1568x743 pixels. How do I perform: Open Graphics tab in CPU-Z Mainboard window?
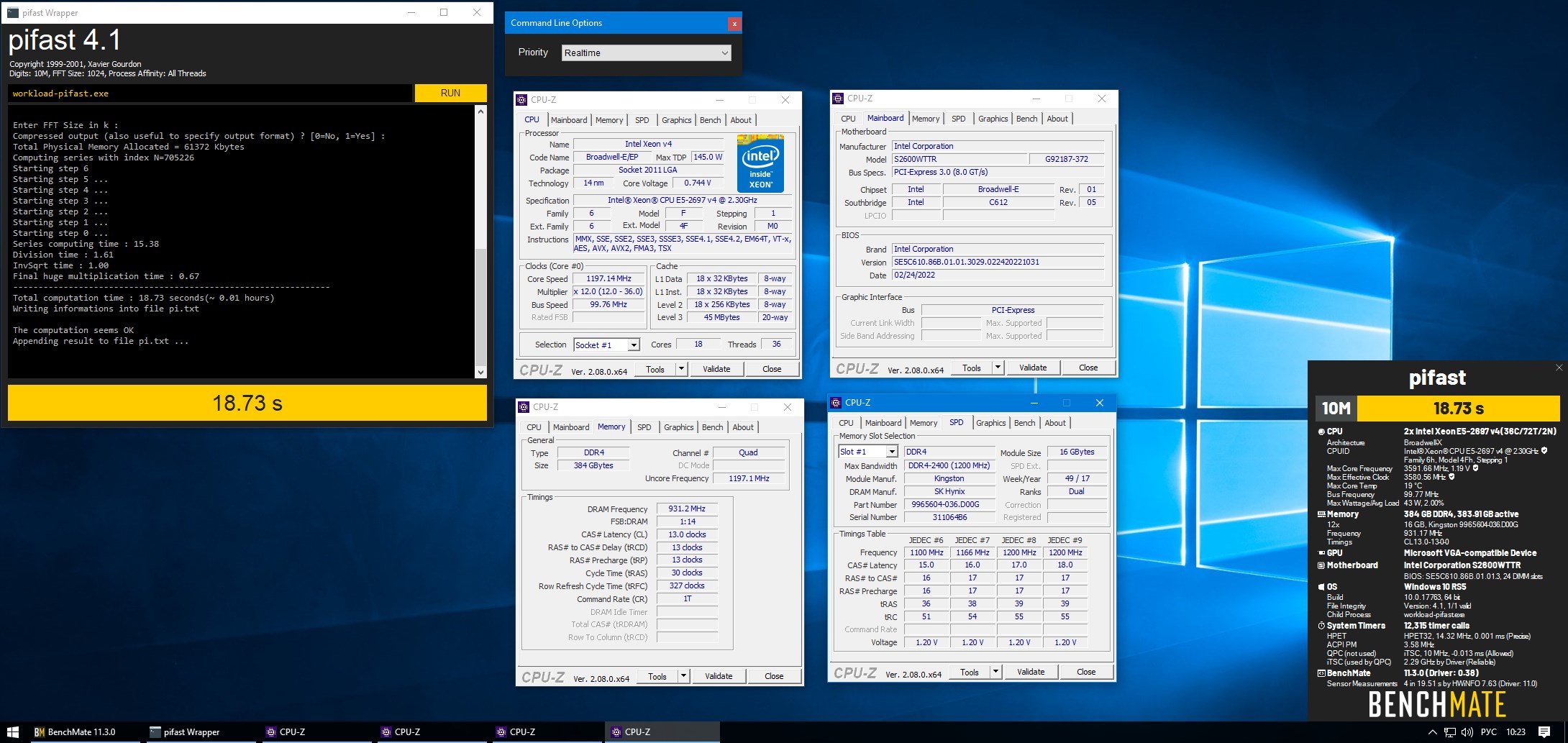coord(993,119)
